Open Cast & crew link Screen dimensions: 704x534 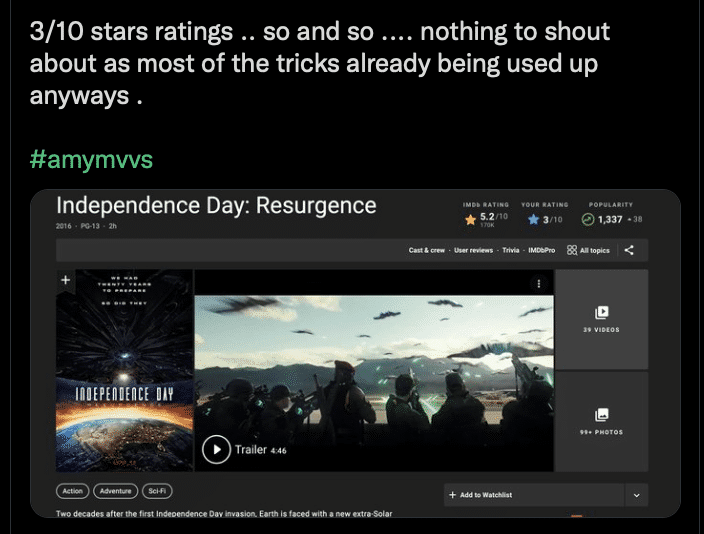click(x=427, y=250)
